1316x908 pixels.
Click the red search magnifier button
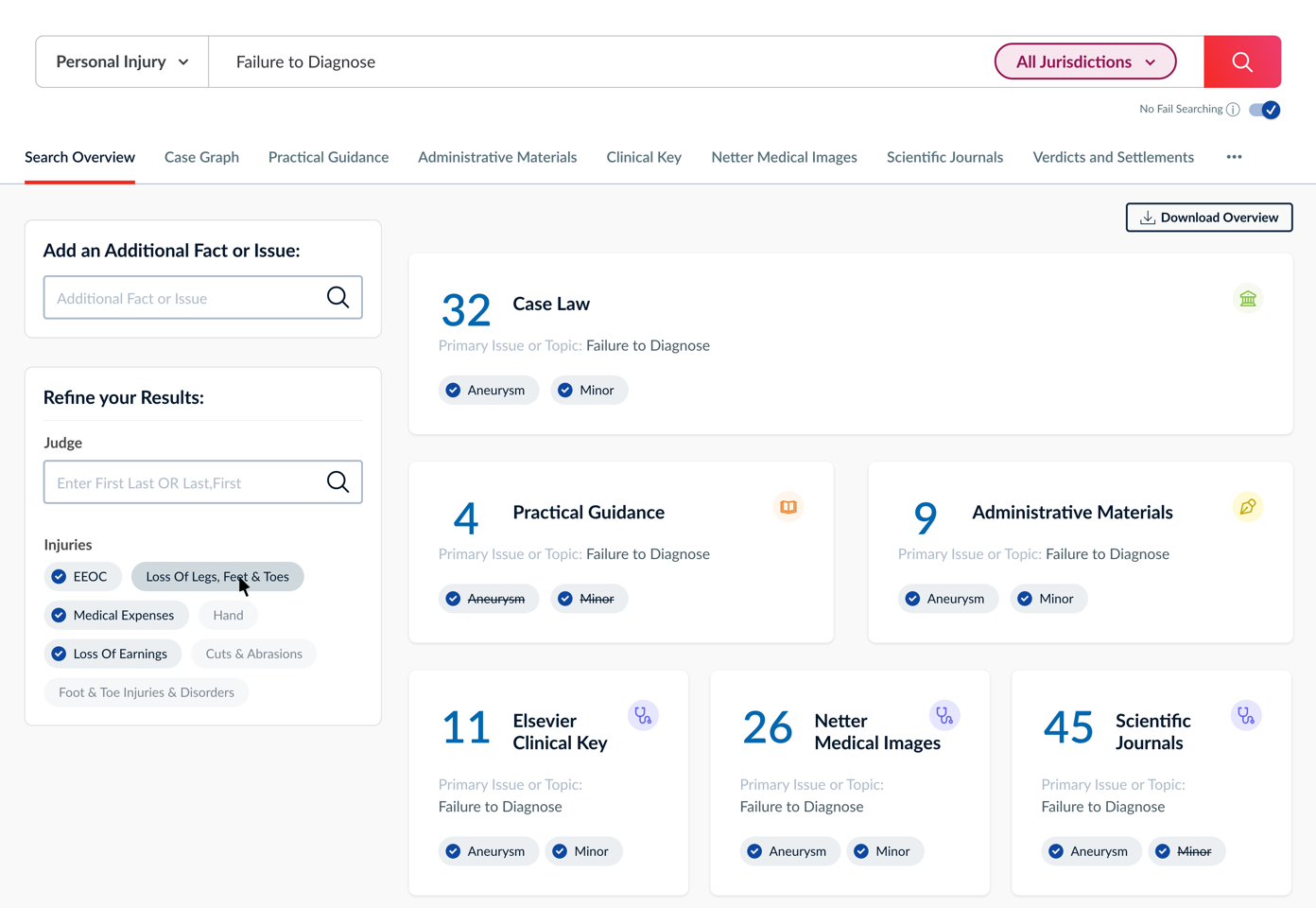coord(1241,62)
